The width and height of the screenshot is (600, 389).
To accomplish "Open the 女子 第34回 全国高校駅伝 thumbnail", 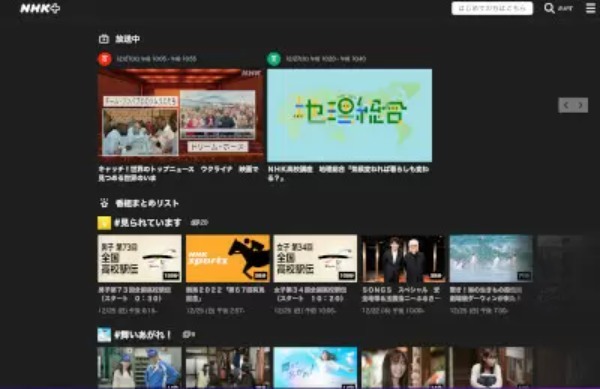I will point(315,259).
